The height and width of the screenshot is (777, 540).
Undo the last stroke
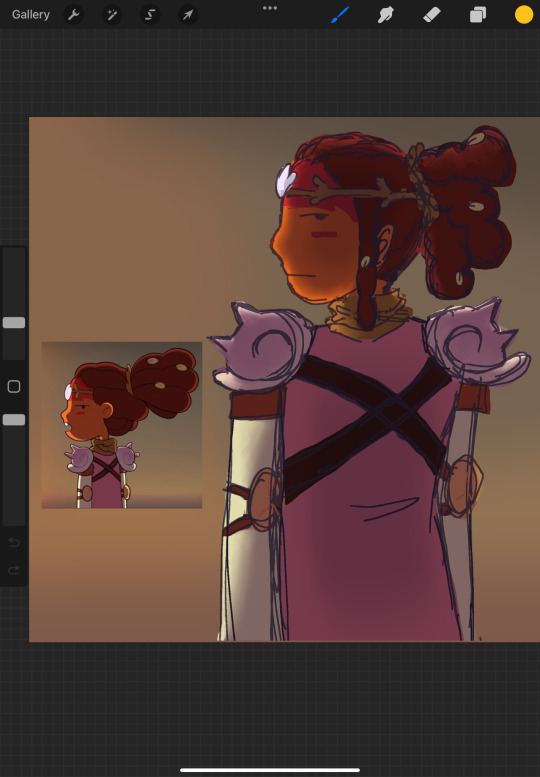(14, 543)
